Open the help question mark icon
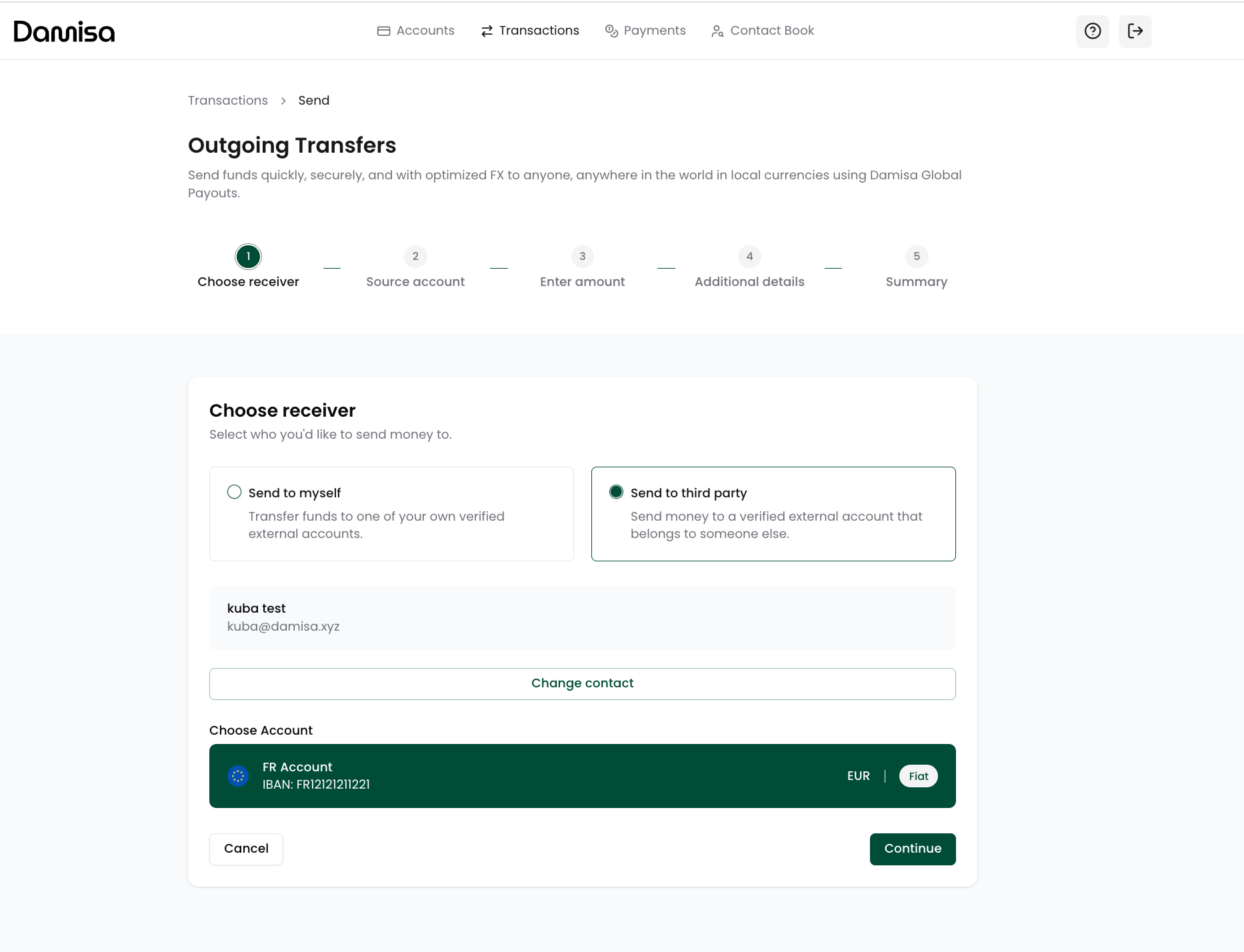The image size is (1244, 952). coord(1092,31)
